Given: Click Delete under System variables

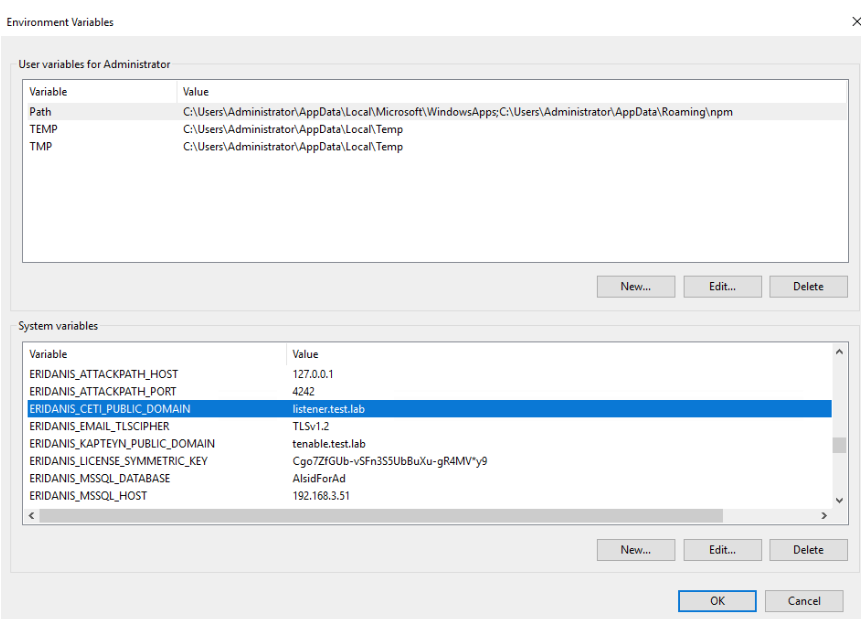Looking at the screenshot, I should pyautogui.click(x=808, y=550).
